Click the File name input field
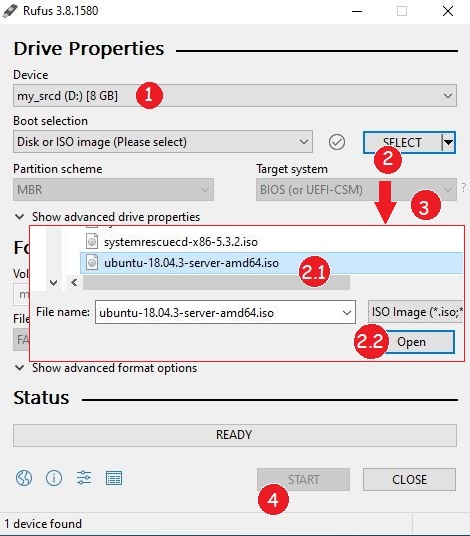Screen dimensions: 470x536 point(225,312)
